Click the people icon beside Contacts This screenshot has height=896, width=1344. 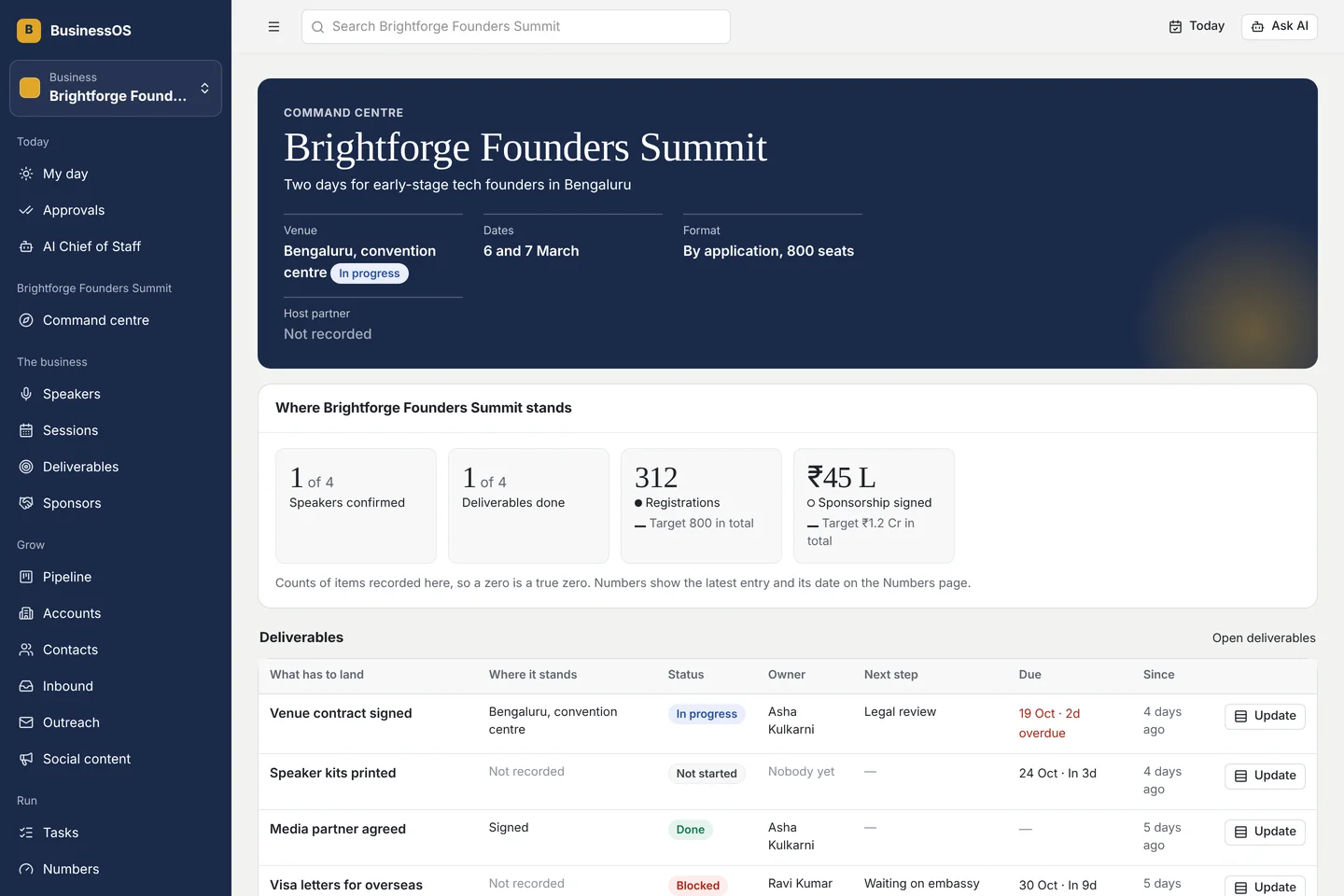pyautogui.click(x=26, y=650)
